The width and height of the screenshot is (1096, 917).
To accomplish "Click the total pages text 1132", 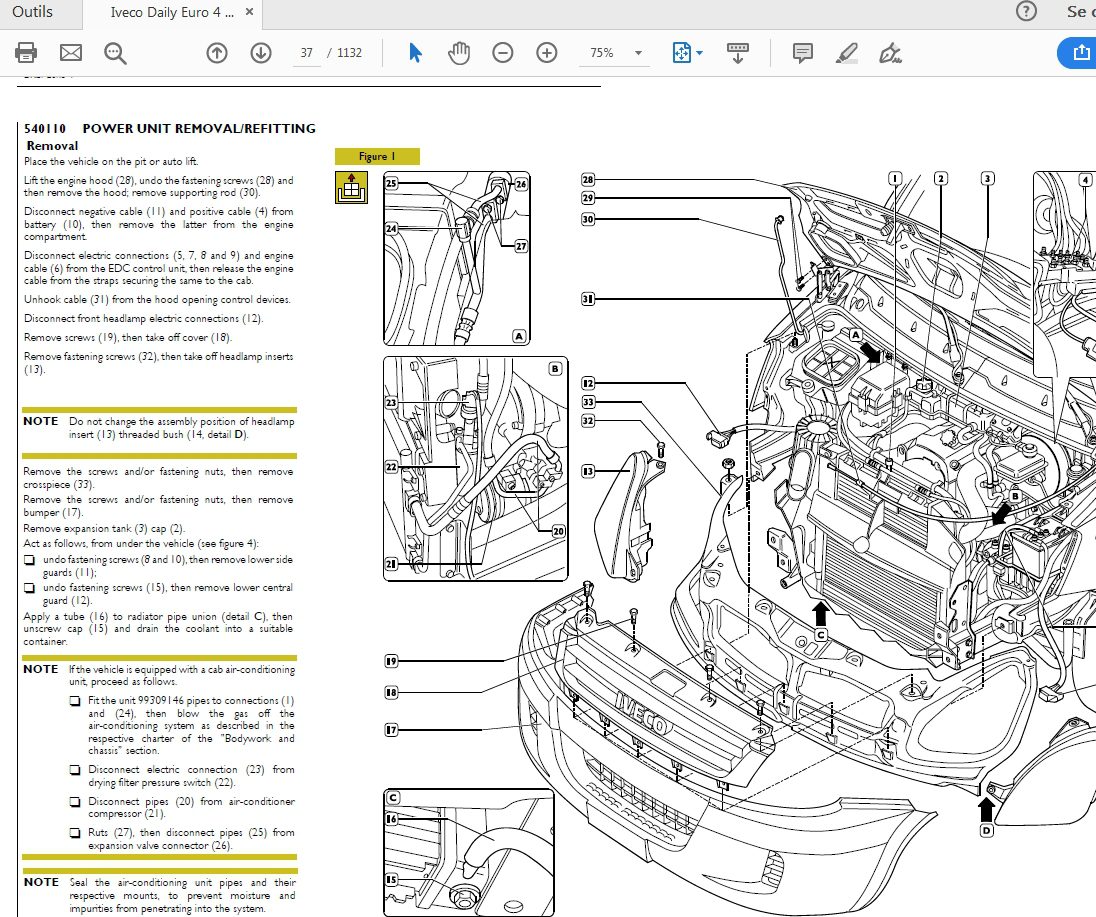I will (349, 53).
